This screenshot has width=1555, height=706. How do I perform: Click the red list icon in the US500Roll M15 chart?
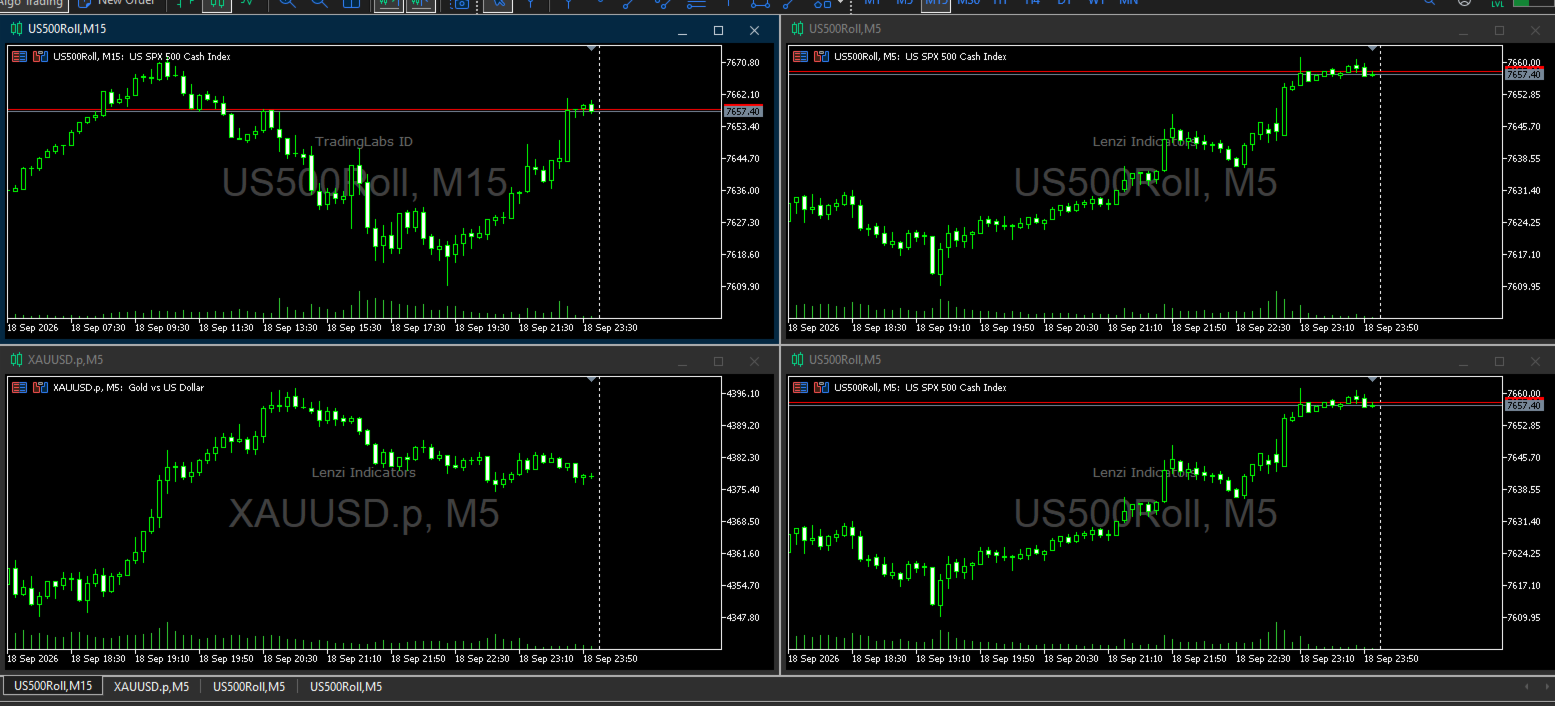pyautogui.click(x=19, y=57)
